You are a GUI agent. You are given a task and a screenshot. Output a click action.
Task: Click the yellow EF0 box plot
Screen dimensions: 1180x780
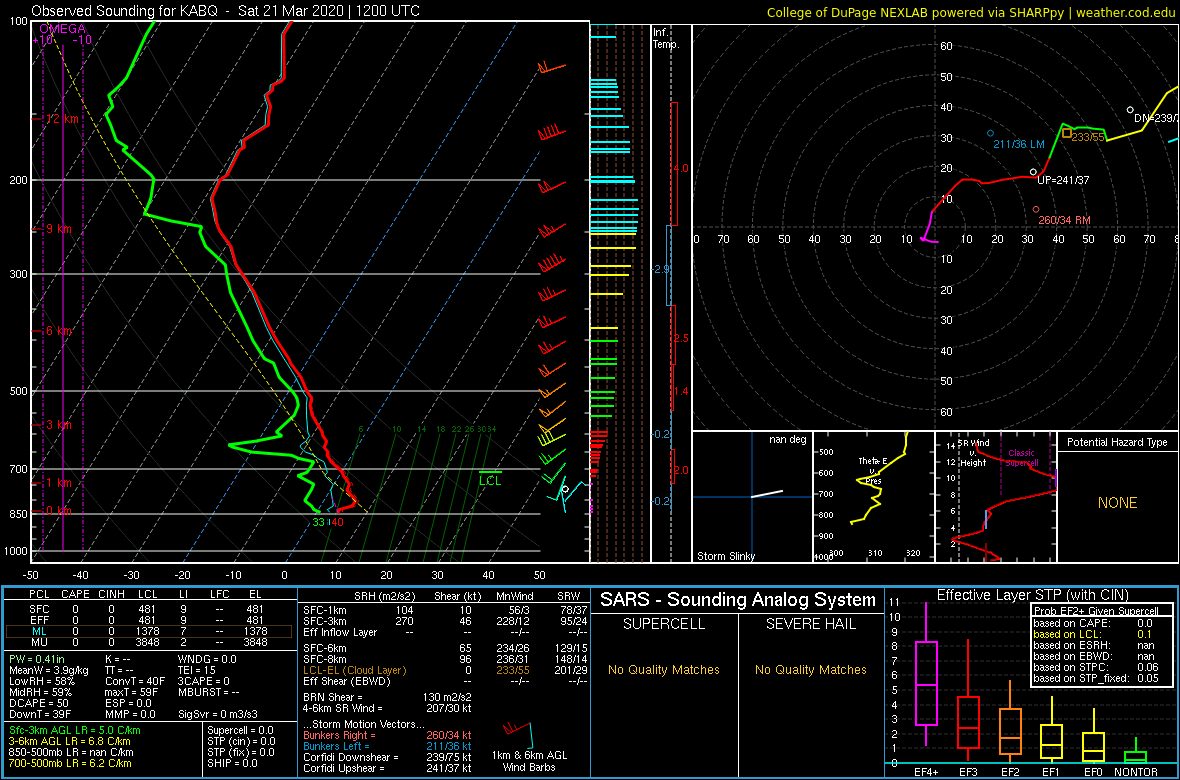pos(1095,735)
